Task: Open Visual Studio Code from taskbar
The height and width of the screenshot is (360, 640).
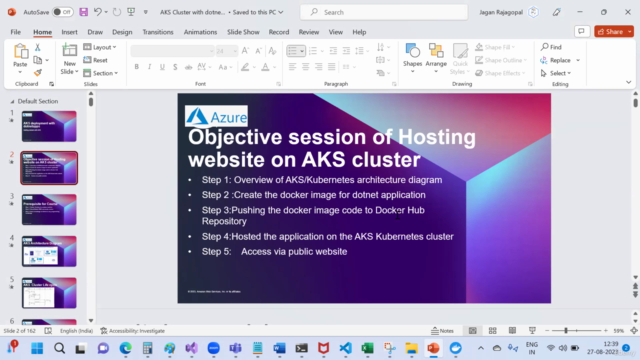Action: click(346, 348)
